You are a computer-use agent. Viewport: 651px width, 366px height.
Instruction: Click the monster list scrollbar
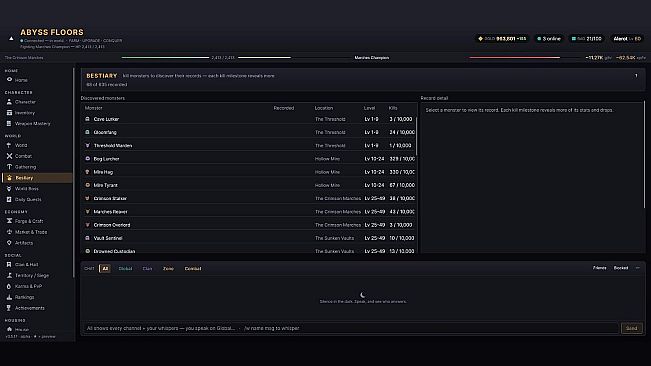pyautogui.click(x=416, y=136)
